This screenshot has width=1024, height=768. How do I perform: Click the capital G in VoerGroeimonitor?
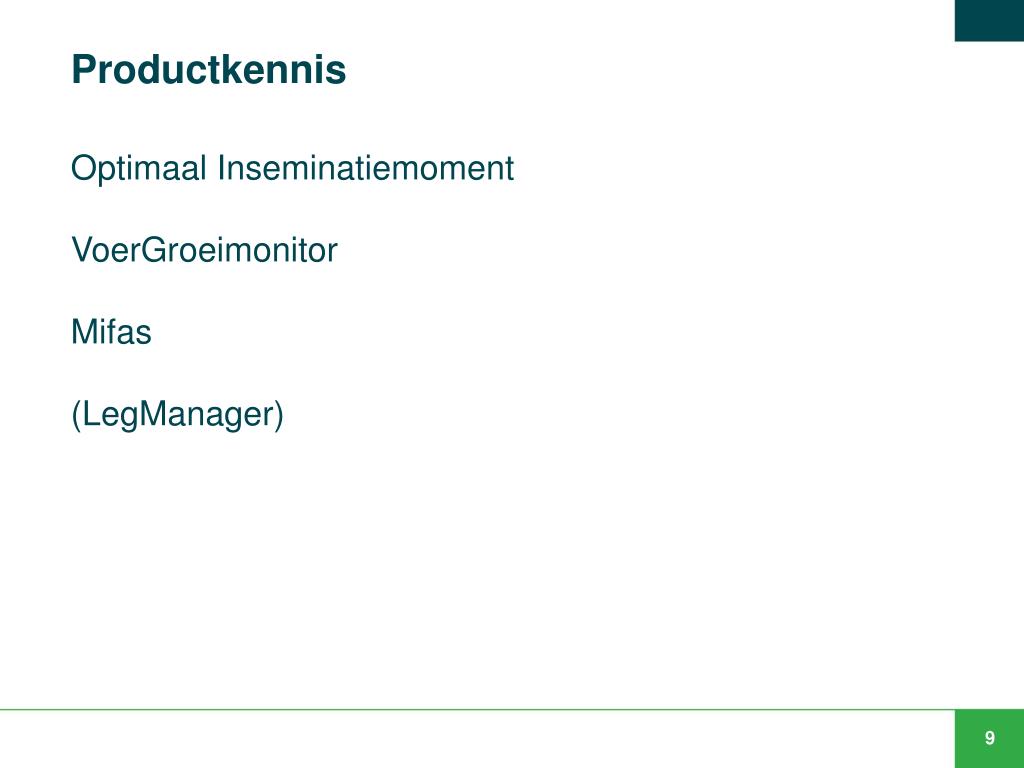click(x=153, y=250)
